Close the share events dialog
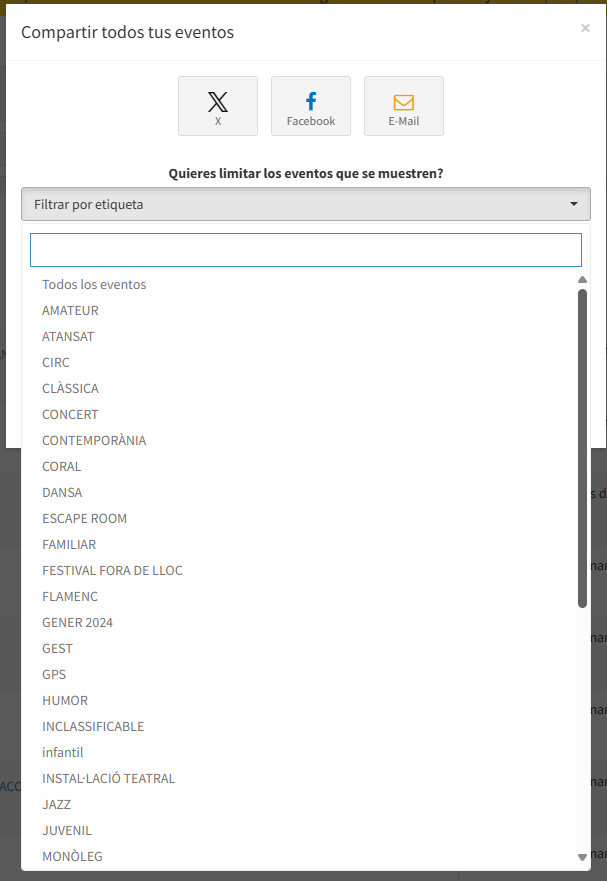The image size is (607, 881). (585, 29)
